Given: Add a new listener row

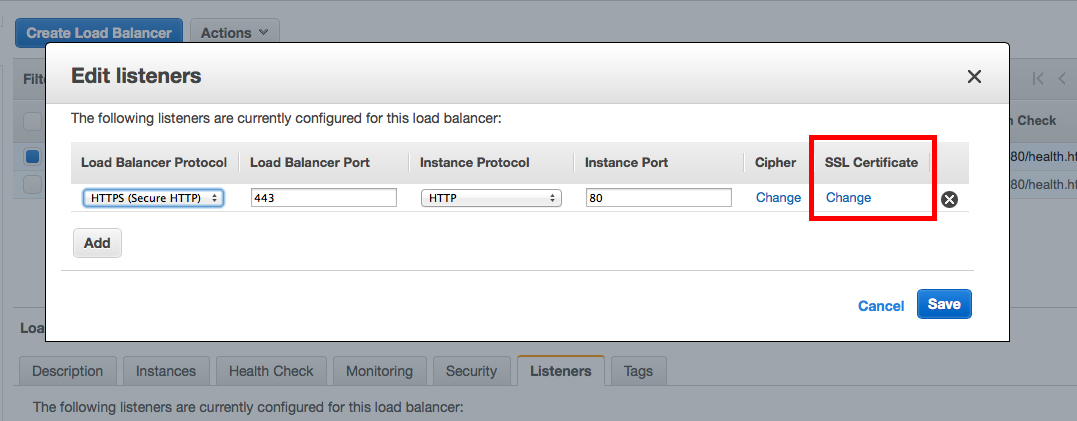Looking at the screenshot, I should (x=97, y=243).
